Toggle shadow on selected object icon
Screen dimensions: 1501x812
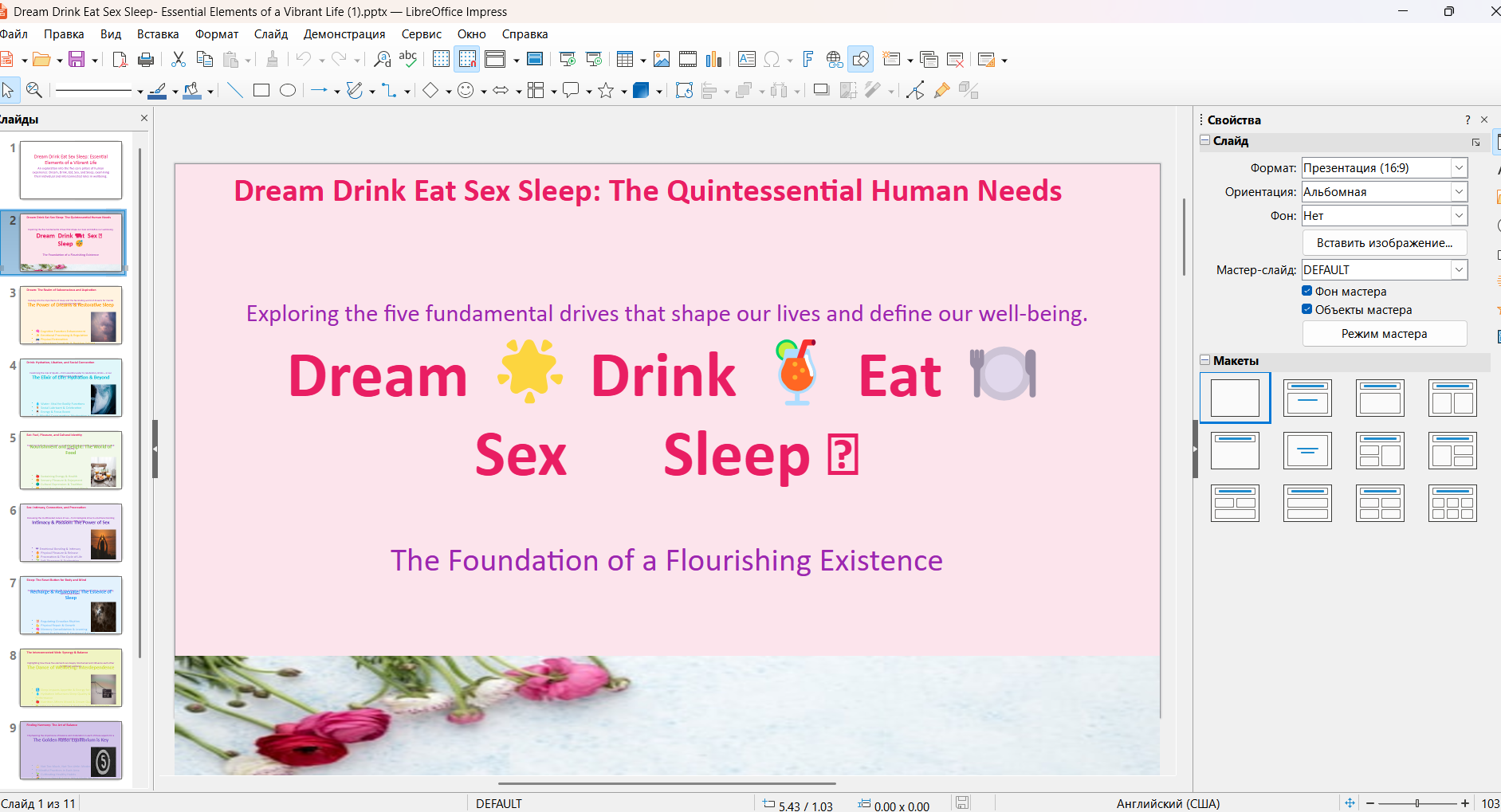point(822,90)
